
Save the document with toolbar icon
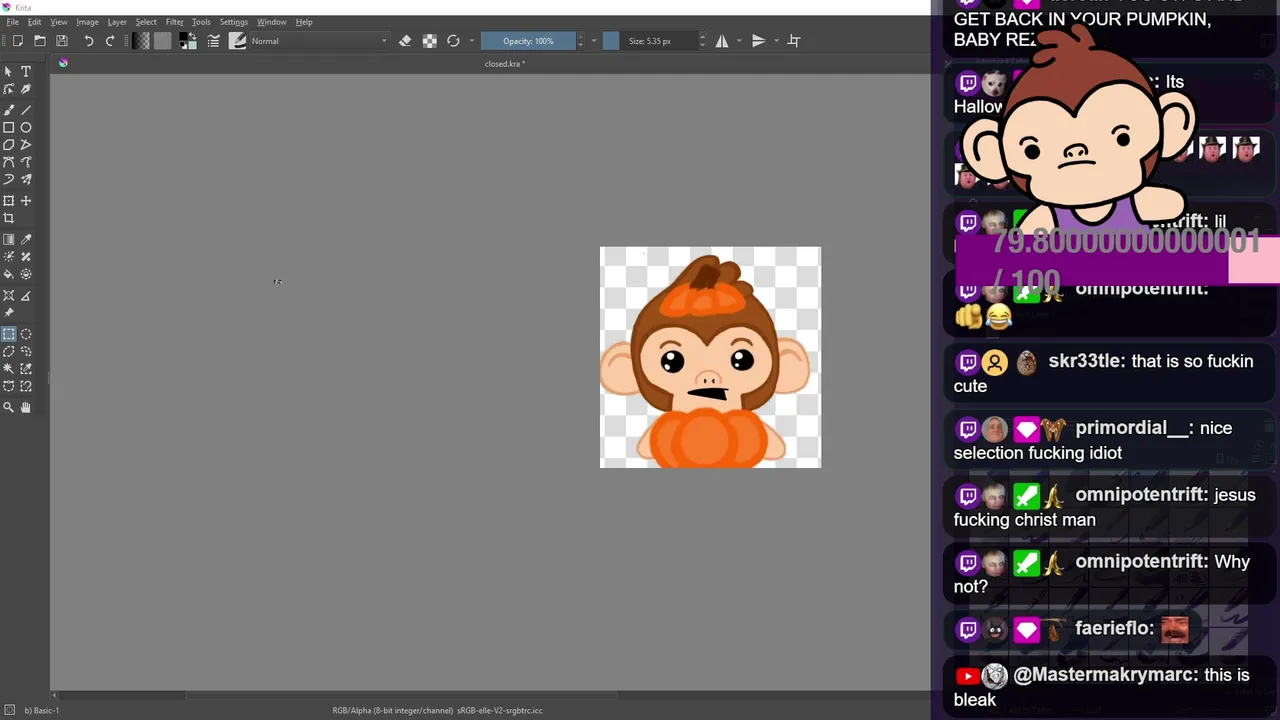pos(62,41)
